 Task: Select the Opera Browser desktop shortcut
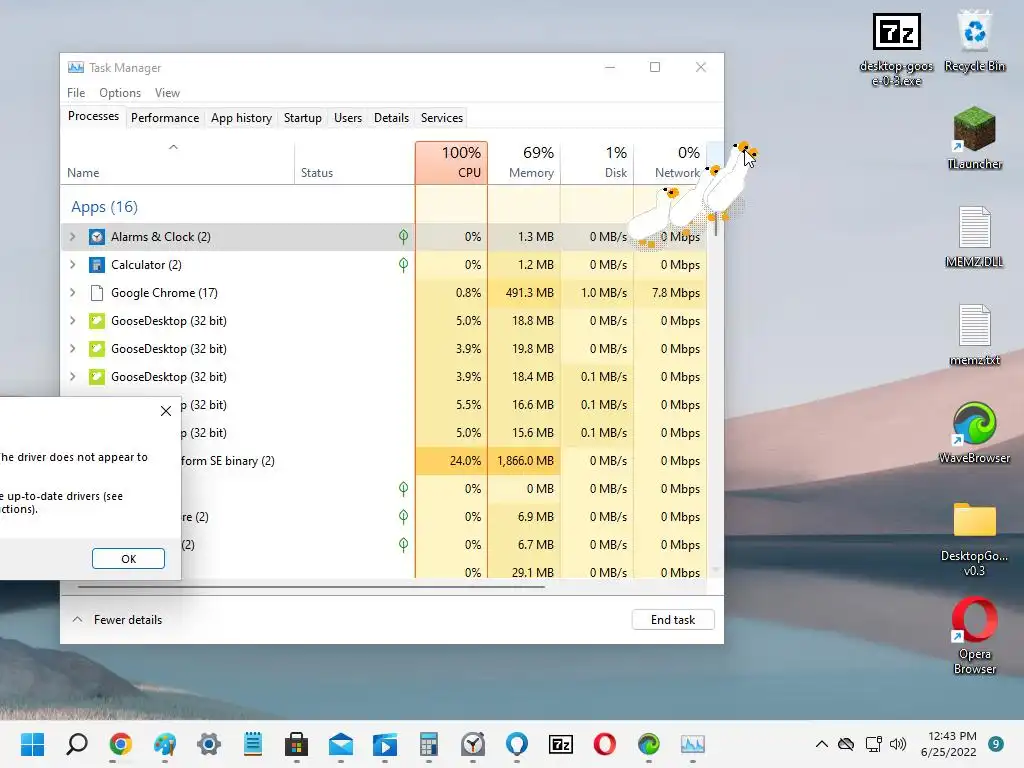[974, 636]
